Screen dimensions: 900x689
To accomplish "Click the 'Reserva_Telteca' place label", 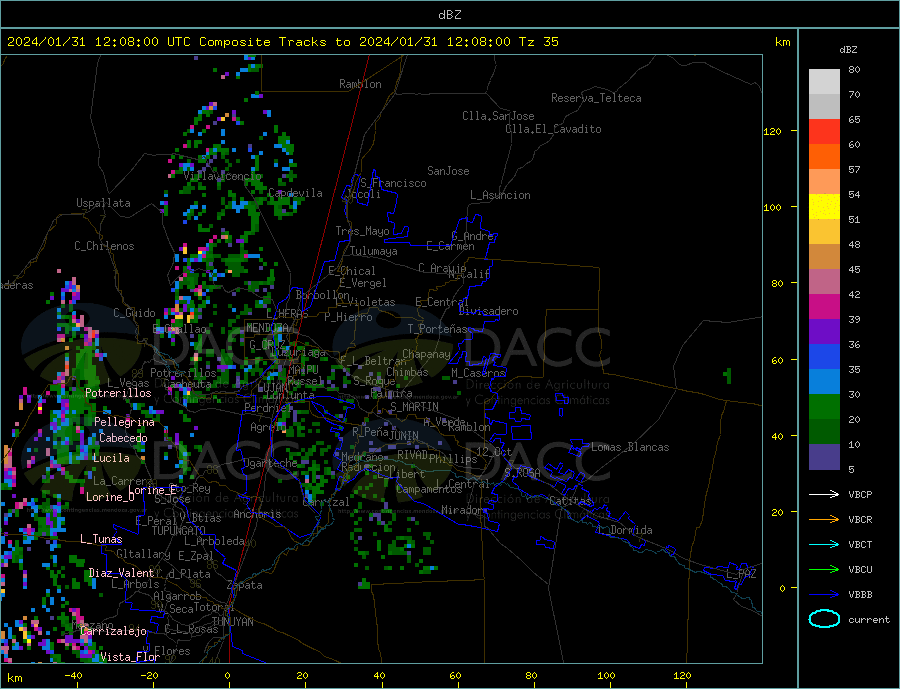I will 596,98.
